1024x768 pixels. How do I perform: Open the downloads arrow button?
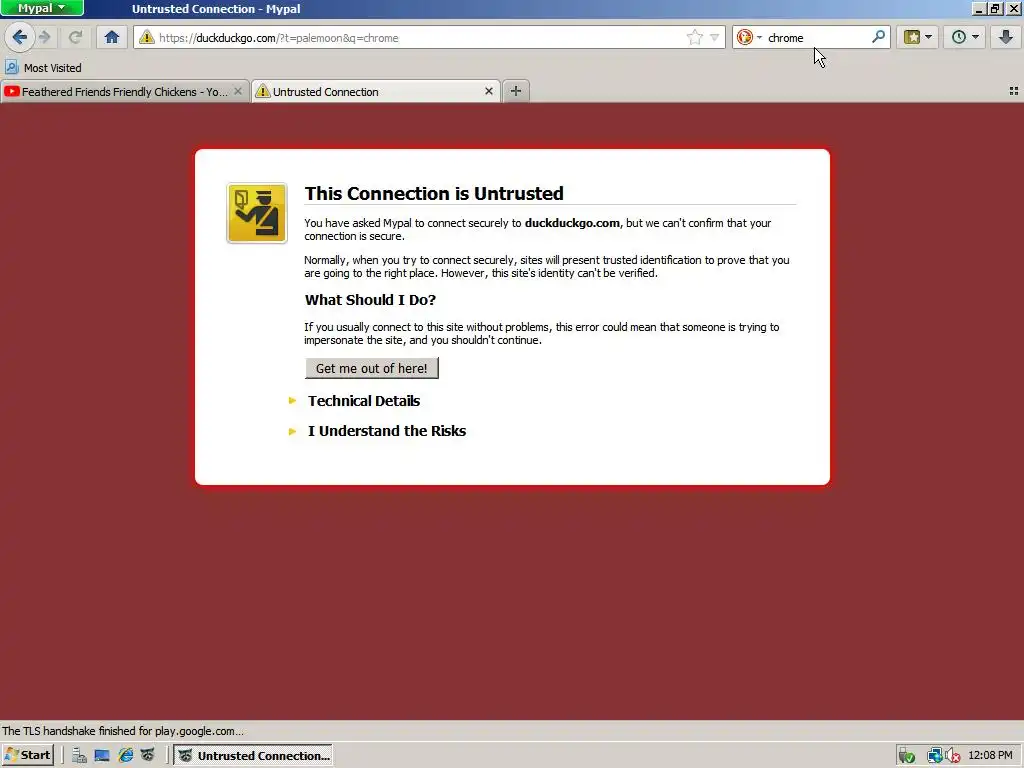point(1006,37)
